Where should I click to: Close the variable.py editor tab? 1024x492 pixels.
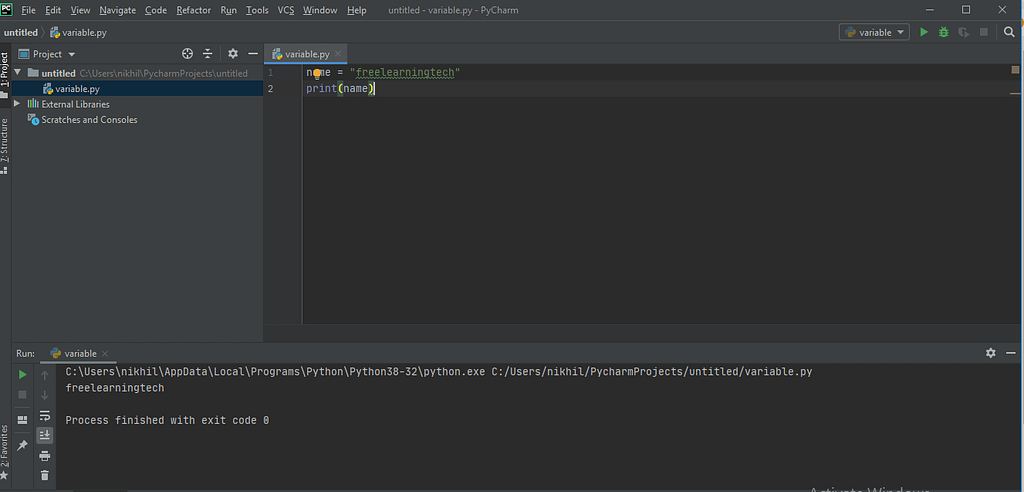click(x=338, y=55)
